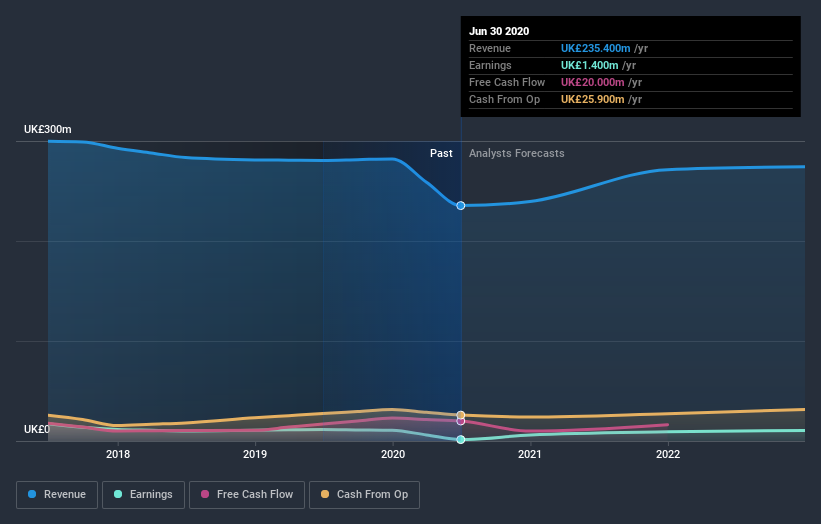This screenshot has height=524, width=821.
Task: Click the UK£0 y-axis label
Action: pyautogui.click(x=37, y=429)
